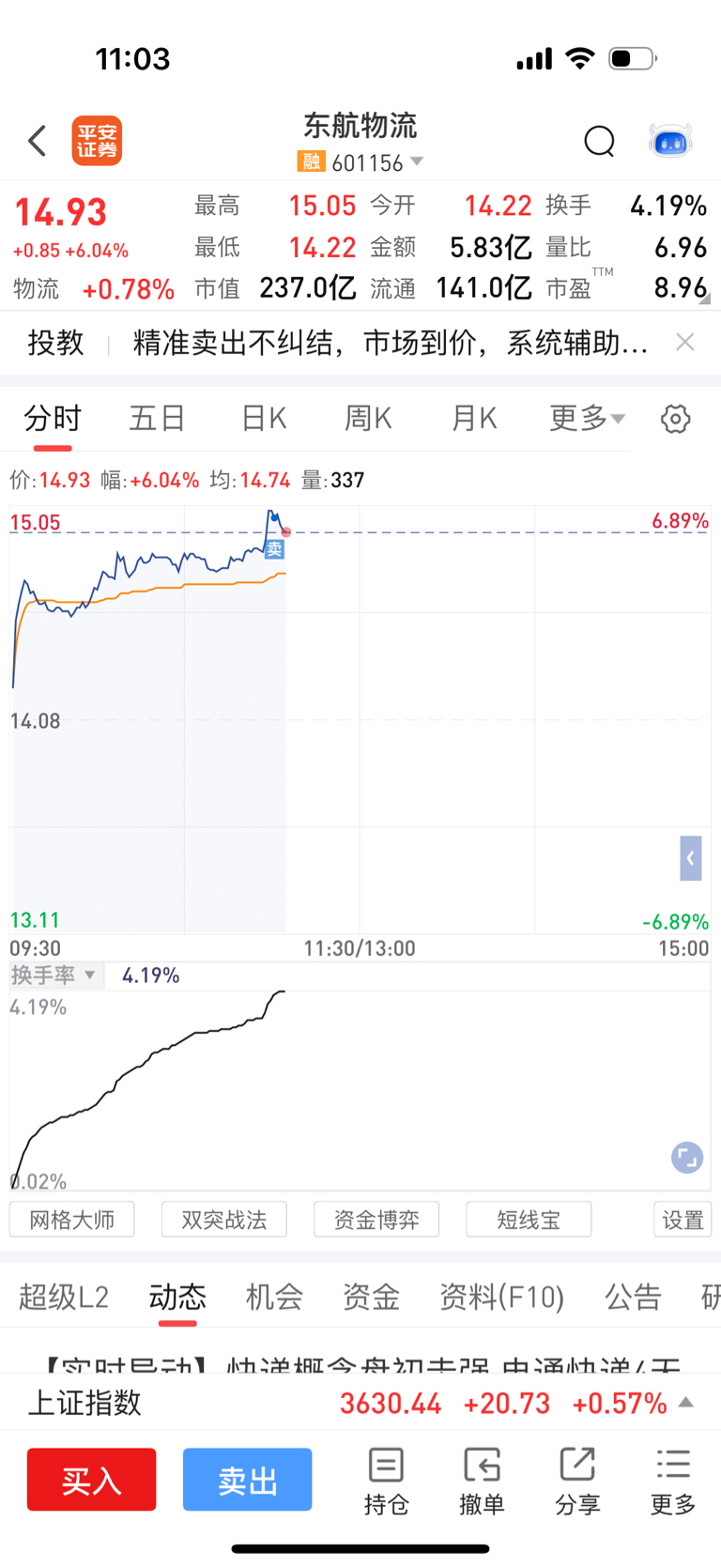Expand the 上证指数 index bar arrow
This screenshot has height=1568, width=721.
click(686, 1402)
